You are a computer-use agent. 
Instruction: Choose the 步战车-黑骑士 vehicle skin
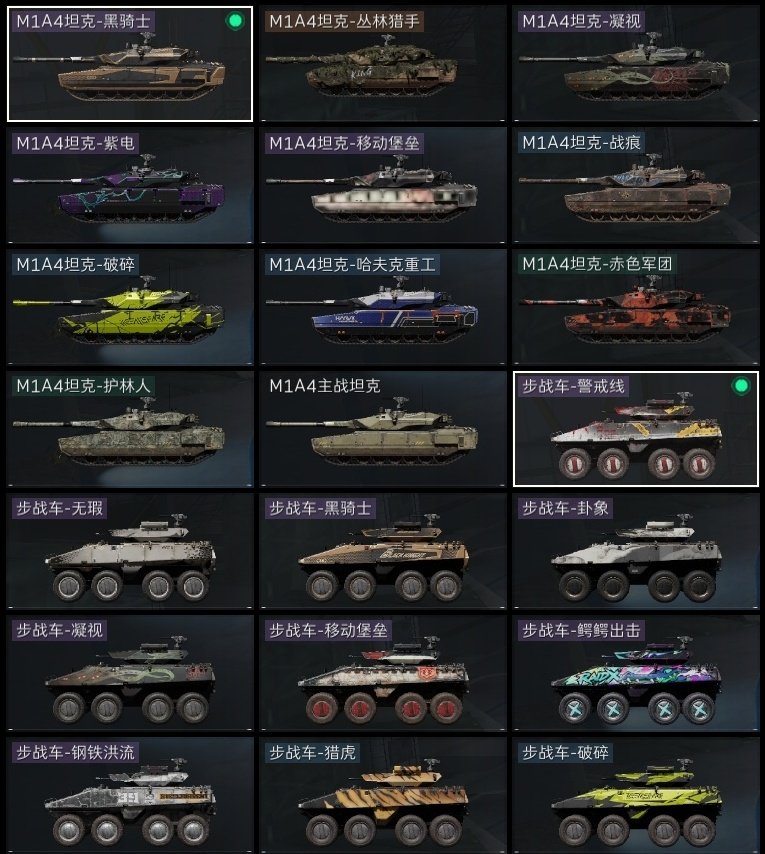[383, 551]
